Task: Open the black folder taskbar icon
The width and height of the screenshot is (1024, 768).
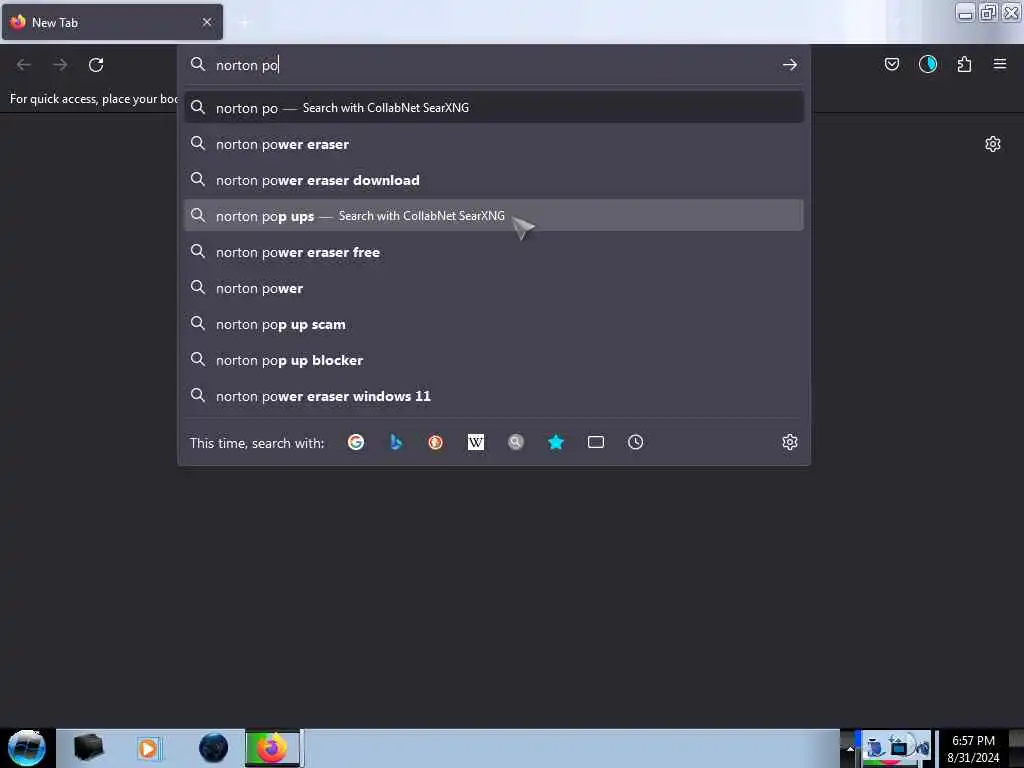Action: pyautogui.click(x=89, y=748)
